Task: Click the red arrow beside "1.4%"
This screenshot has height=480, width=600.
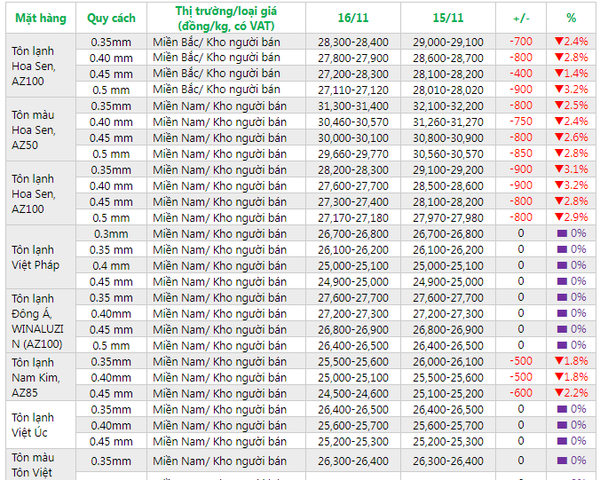Action: [x=559, y=73]
